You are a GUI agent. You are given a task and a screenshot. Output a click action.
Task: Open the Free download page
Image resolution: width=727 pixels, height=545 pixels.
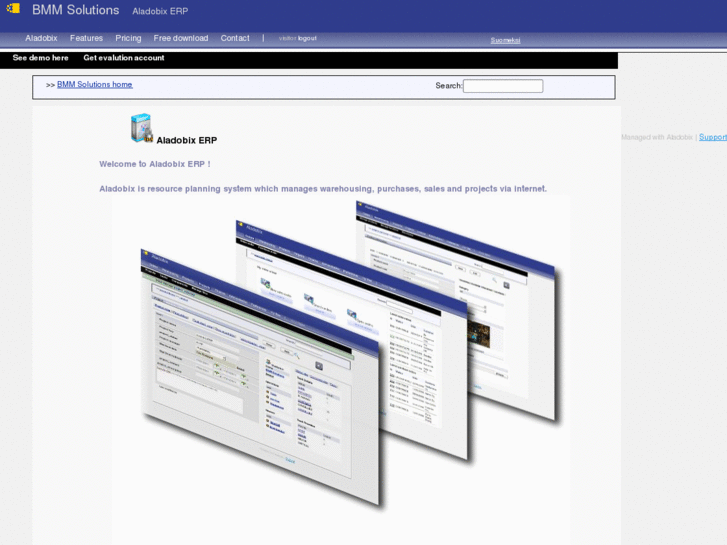pyautogui.click(x=181, y=38)
